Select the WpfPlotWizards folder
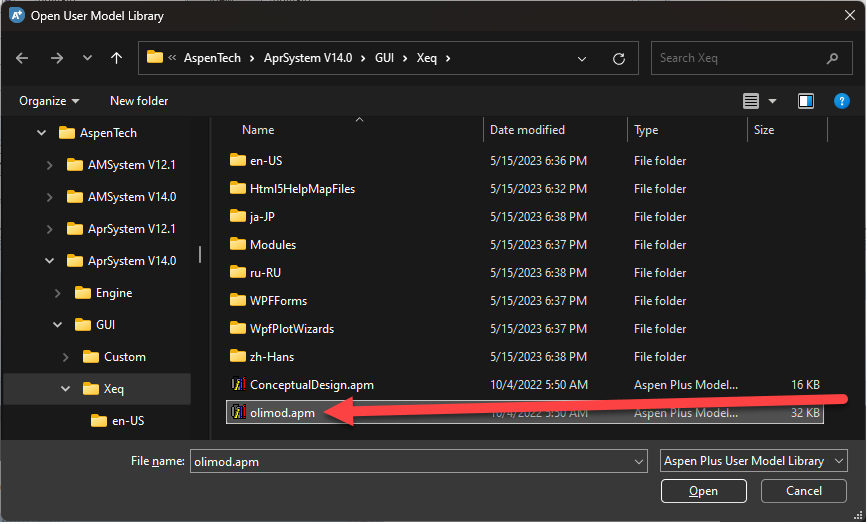This screenshot has width=867, height=524. [x=291, y=329]
